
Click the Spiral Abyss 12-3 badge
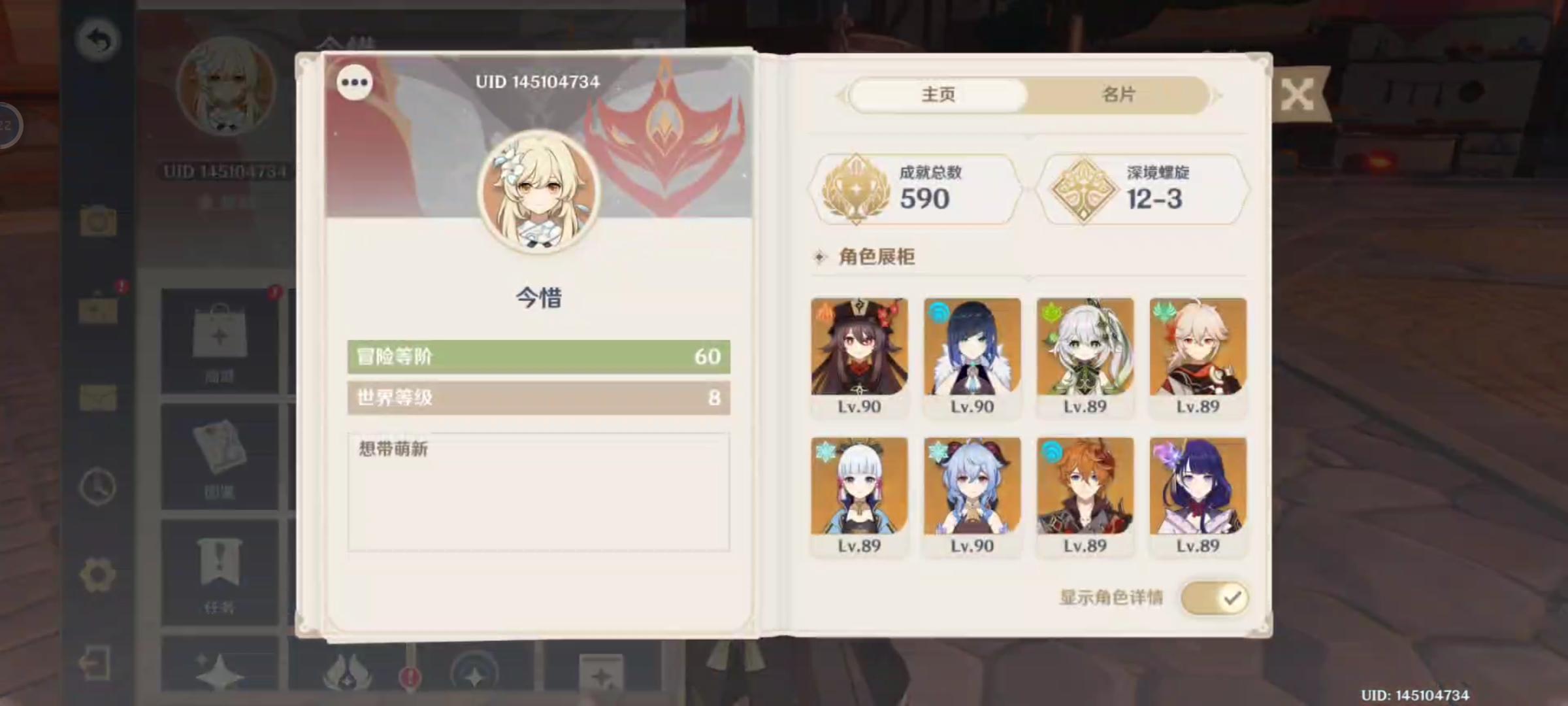pyautogui.click(x=1143, y=189)
